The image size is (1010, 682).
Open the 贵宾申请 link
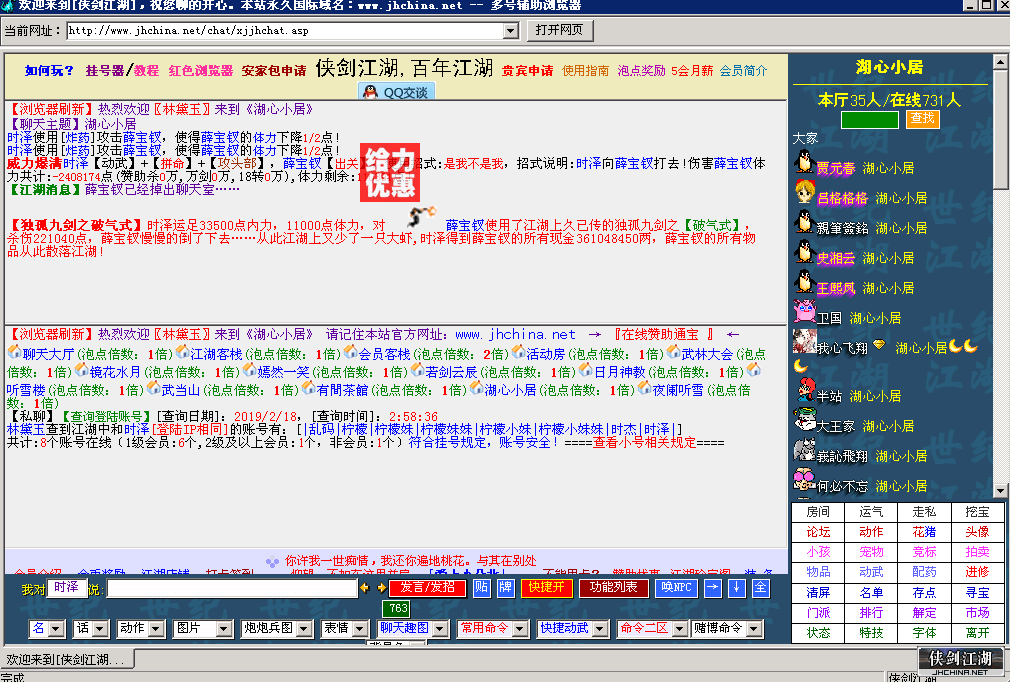(x=527, y=71)
